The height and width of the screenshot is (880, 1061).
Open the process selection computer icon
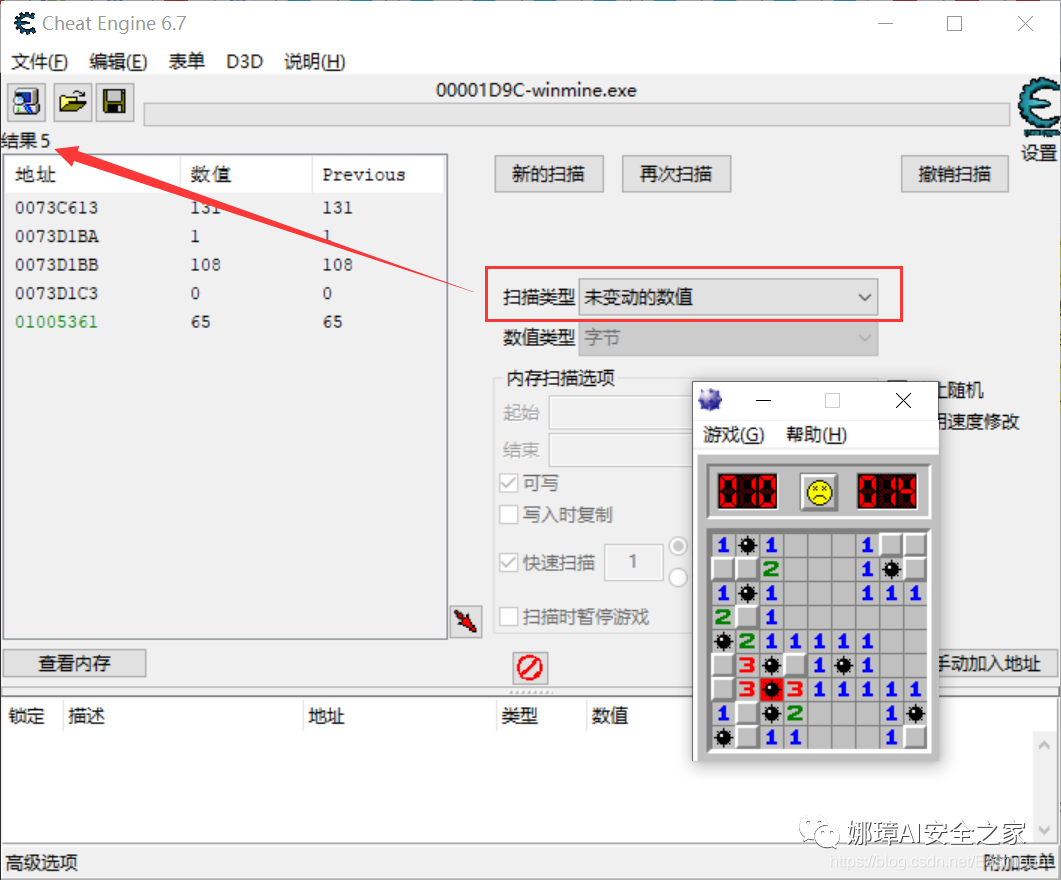point(26,102)
